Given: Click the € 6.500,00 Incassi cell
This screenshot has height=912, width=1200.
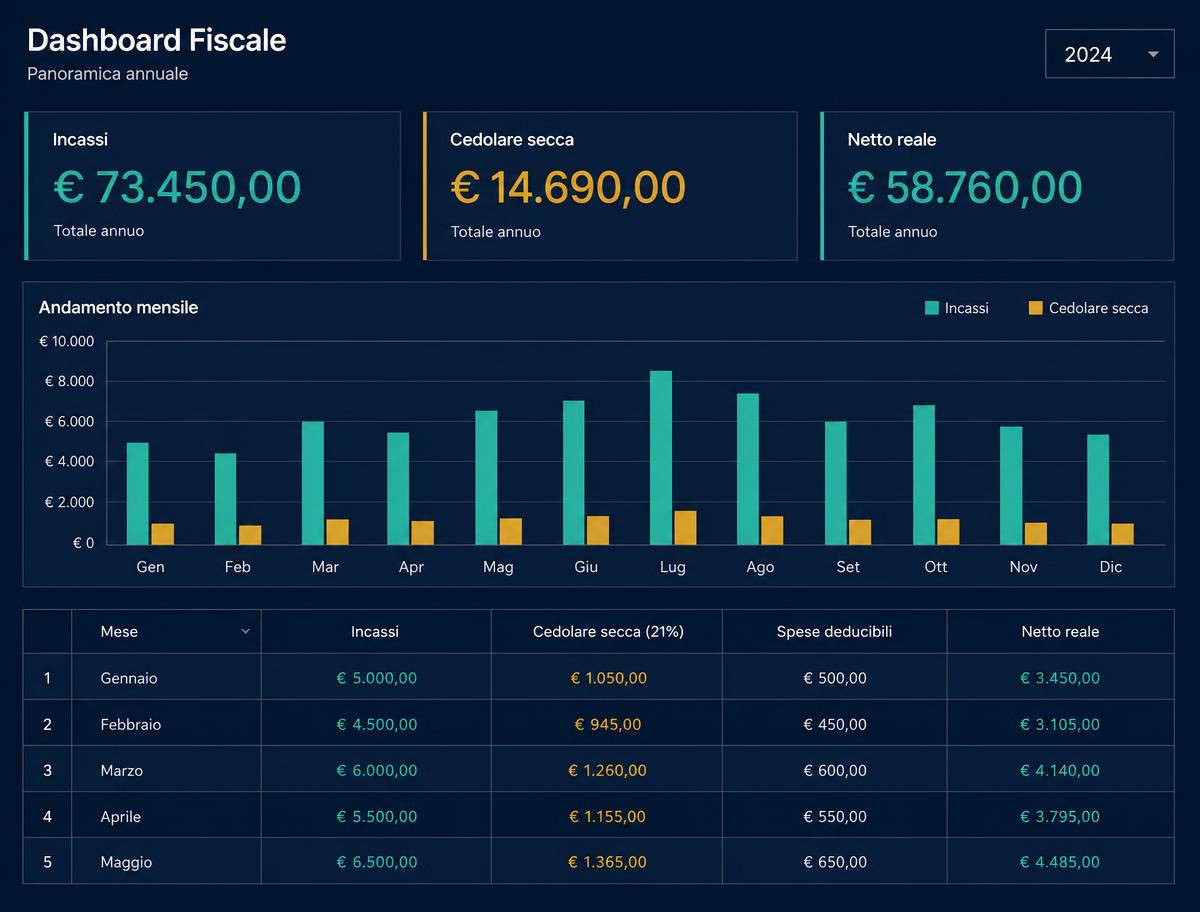Looking at the screenshot, I should point(377,862).
